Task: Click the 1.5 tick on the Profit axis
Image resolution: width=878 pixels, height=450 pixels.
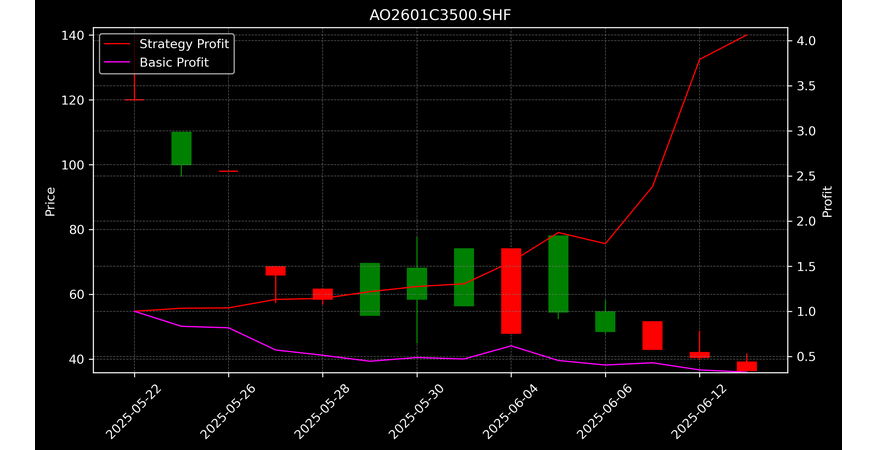Action: (805, 266)
